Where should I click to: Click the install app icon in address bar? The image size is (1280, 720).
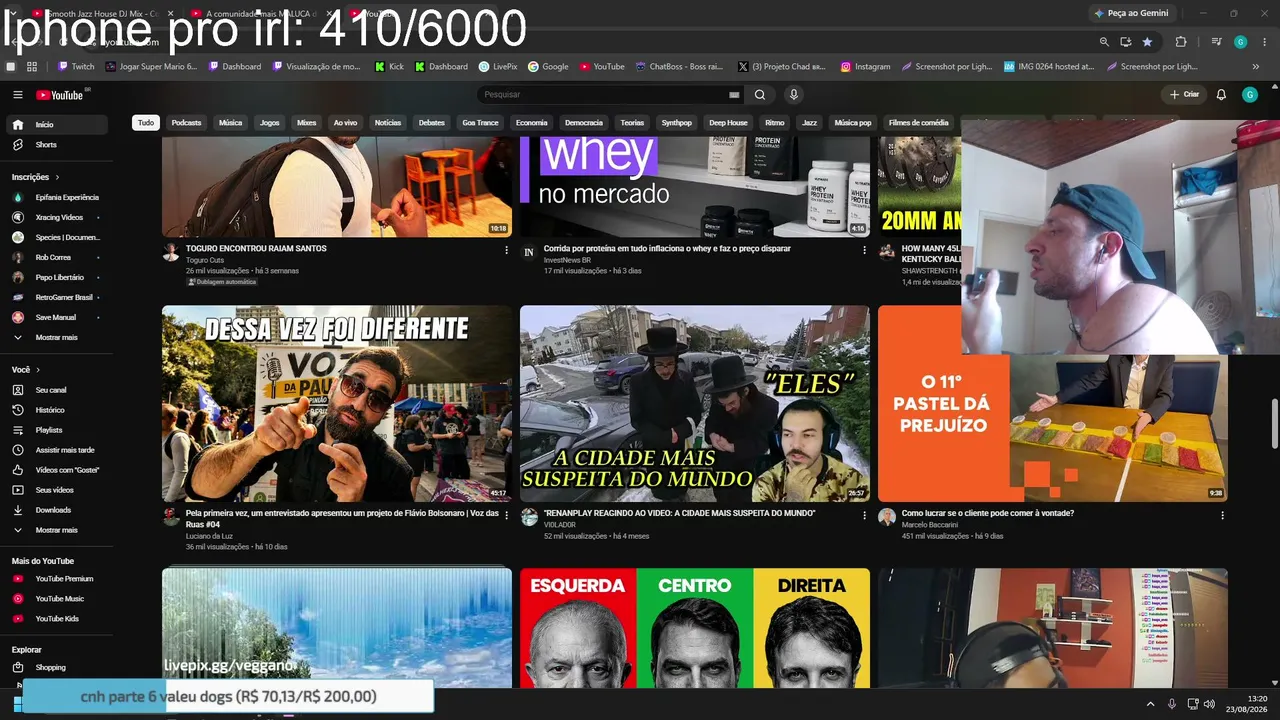pos(1126,42)
